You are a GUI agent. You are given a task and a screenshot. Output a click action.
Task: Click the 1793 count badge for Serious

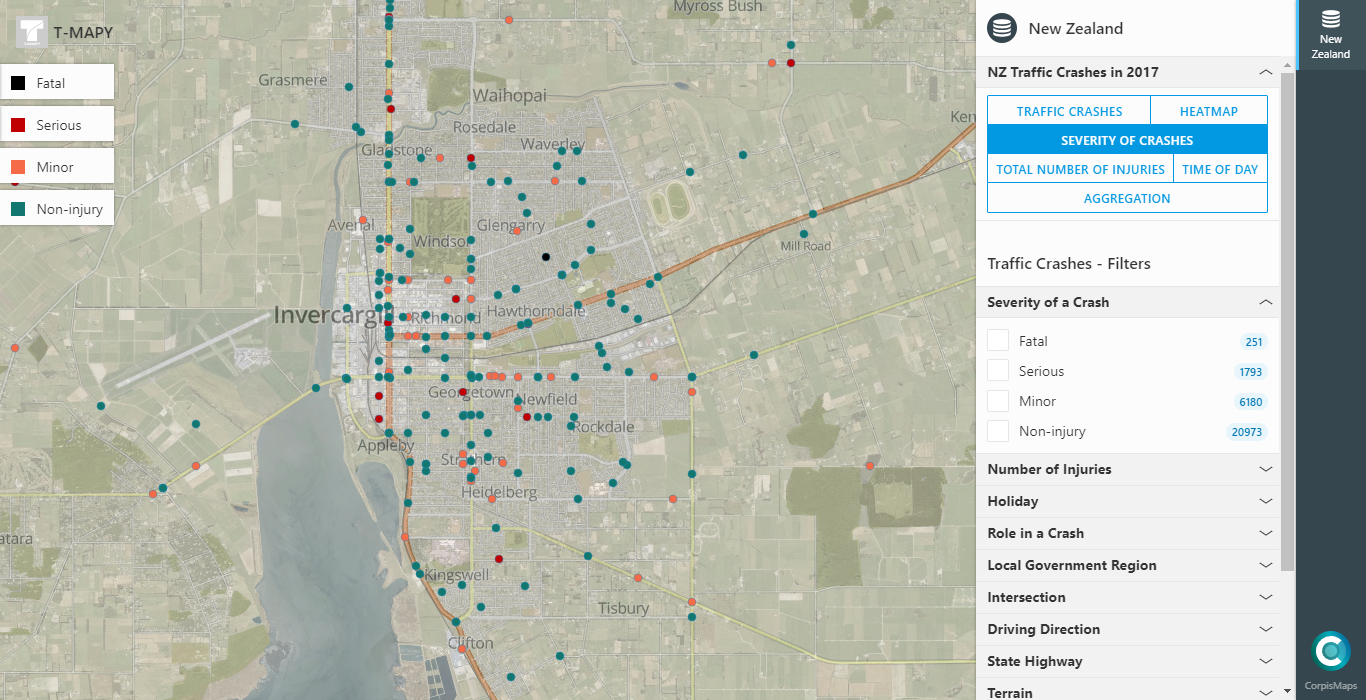point(1250,372)
